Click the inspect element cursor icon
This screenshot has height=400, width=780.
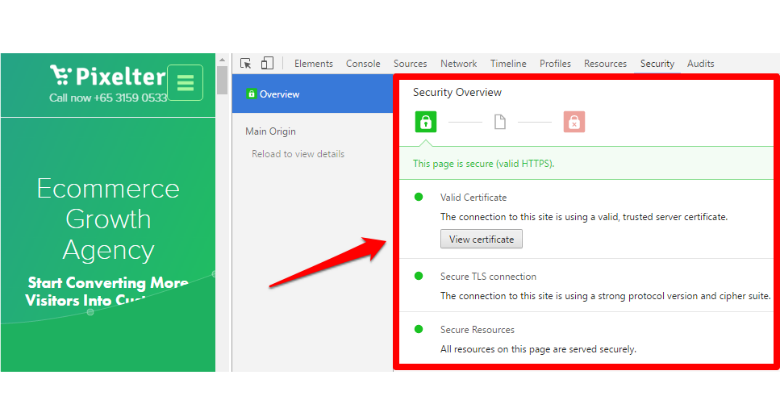246,64
